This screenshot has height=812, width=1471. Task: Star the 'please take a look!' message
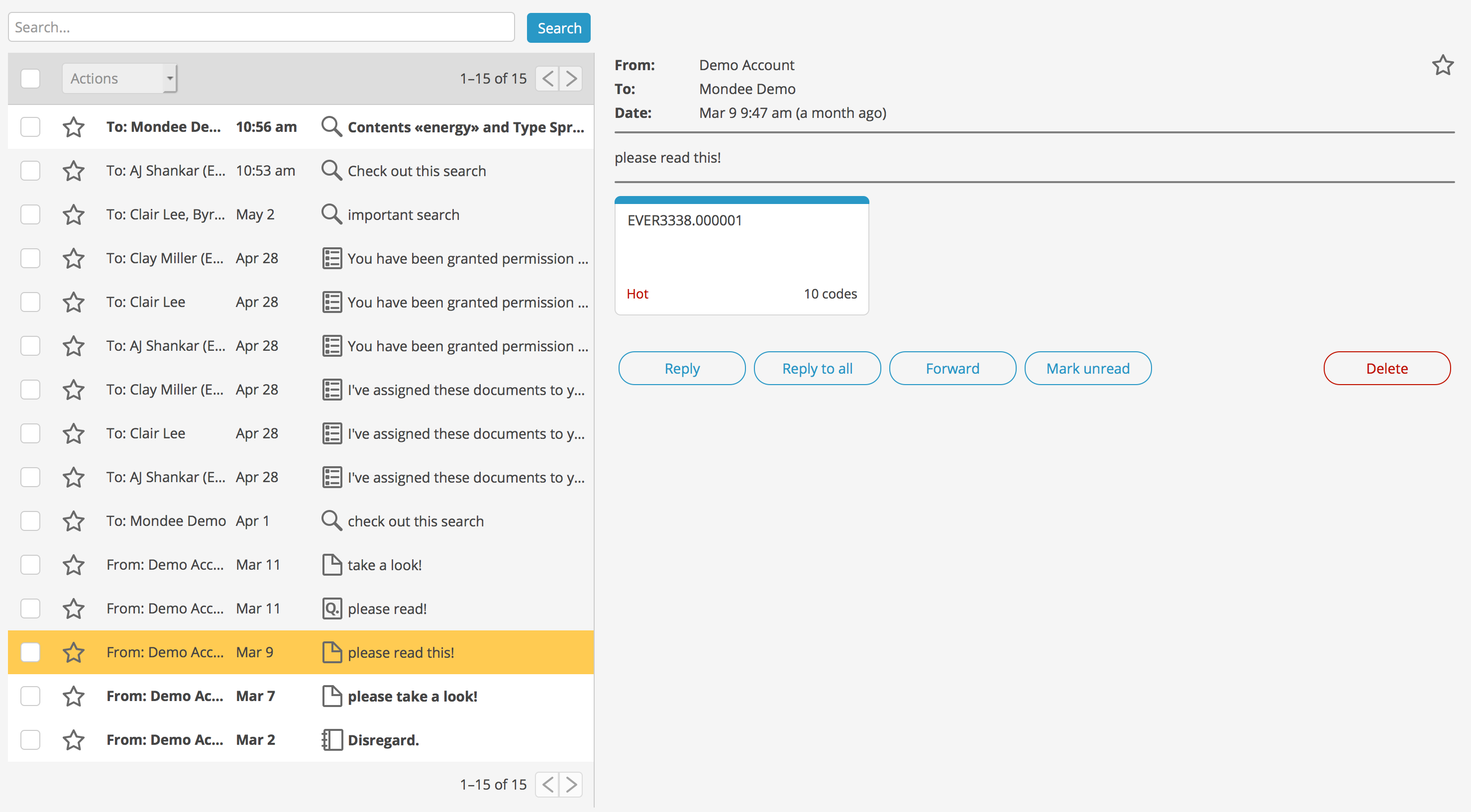tap(74, 696)
